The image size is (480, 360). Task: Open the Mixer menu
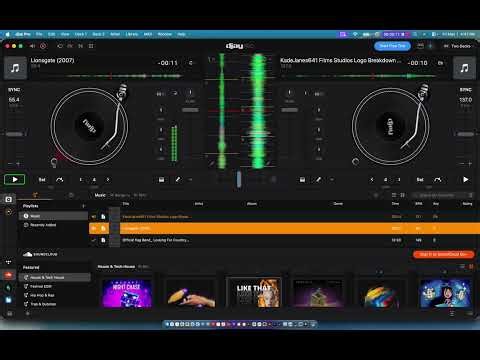point(115,34)
